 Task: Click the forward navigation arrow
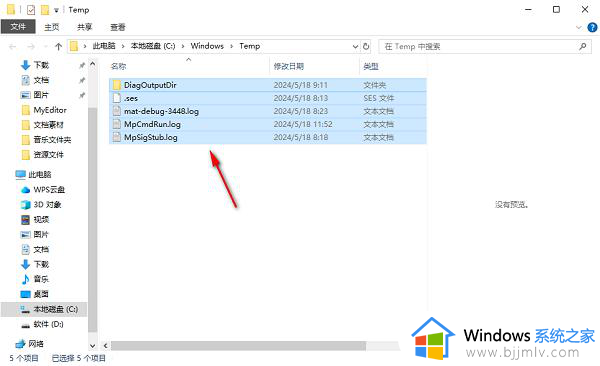[x=31, y=47]
